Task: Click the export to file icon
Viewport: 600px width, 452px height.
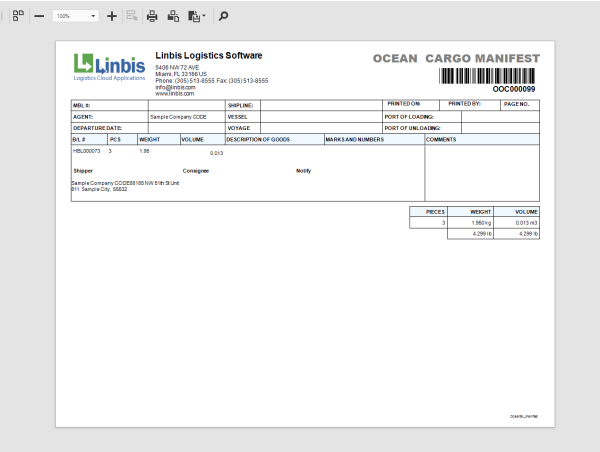Action: tap(194, 16)
